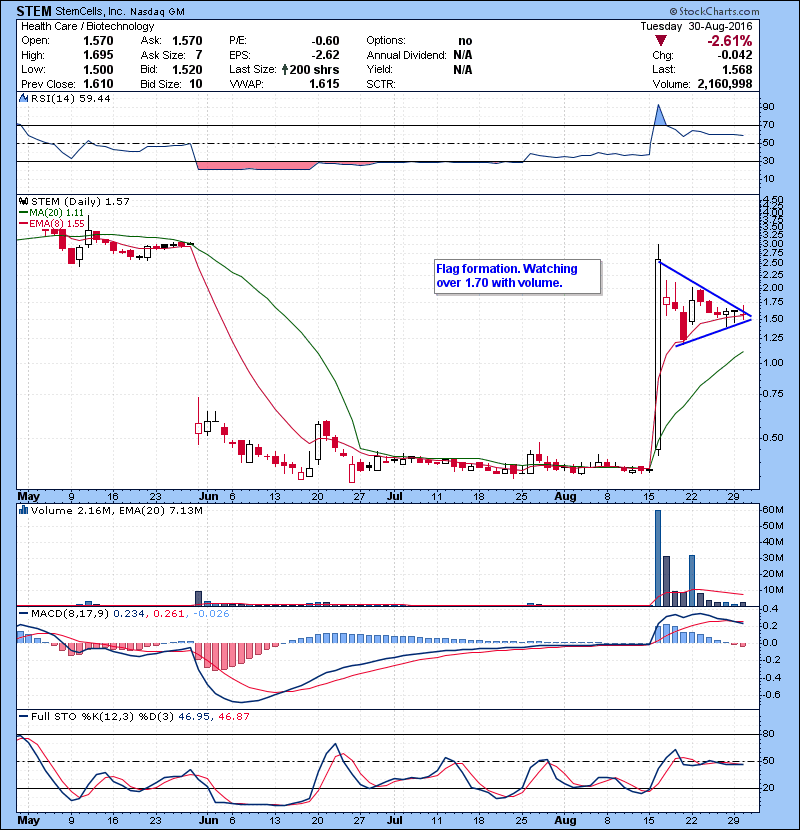Click the SCTR label
The image size is (800, 830).
click(x=381, y=84)
